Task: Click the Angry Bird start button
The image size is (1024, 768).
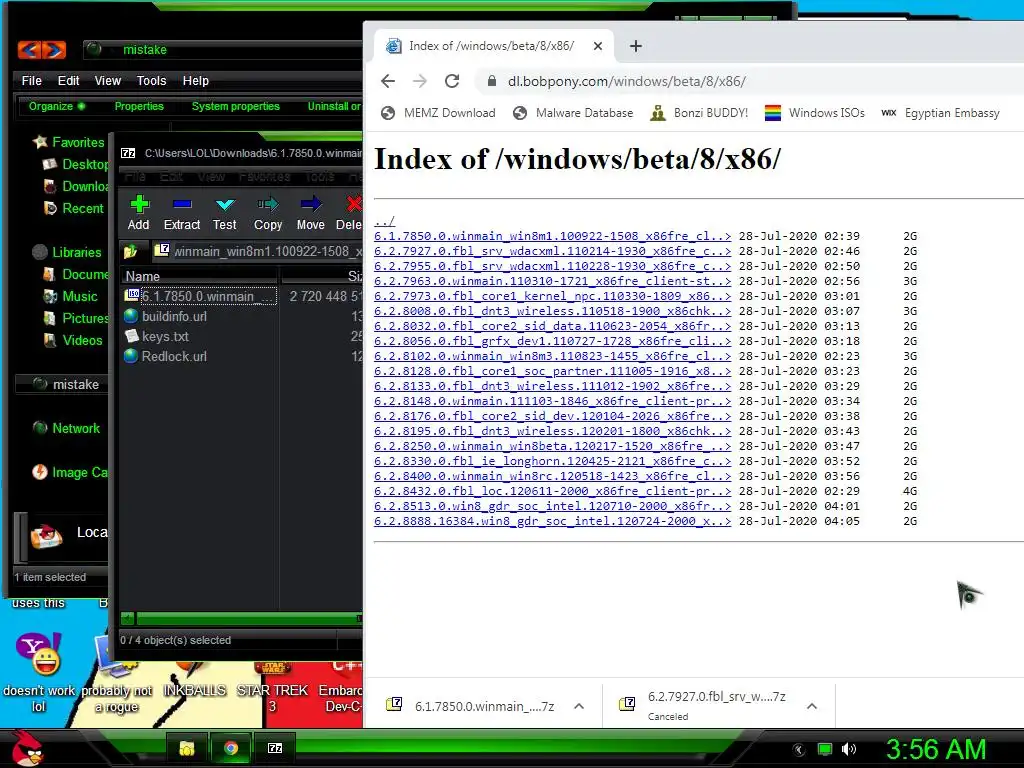Action: click(27, 748)
